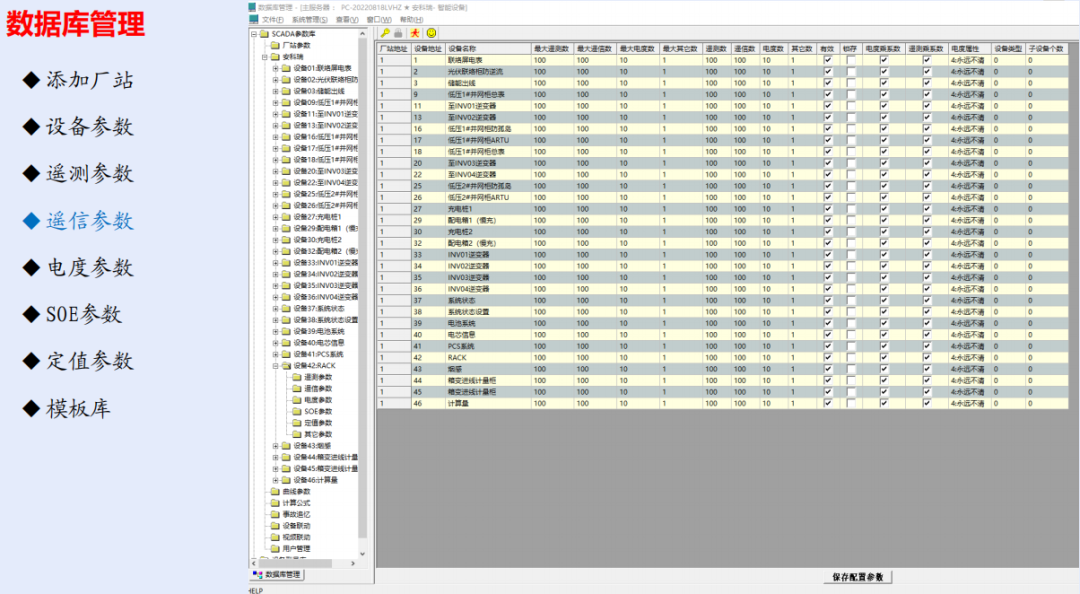Screen dimensions: 1080x594
Task: Collapse the 安科瑞 tree node
Action: (x=264, y=57)
